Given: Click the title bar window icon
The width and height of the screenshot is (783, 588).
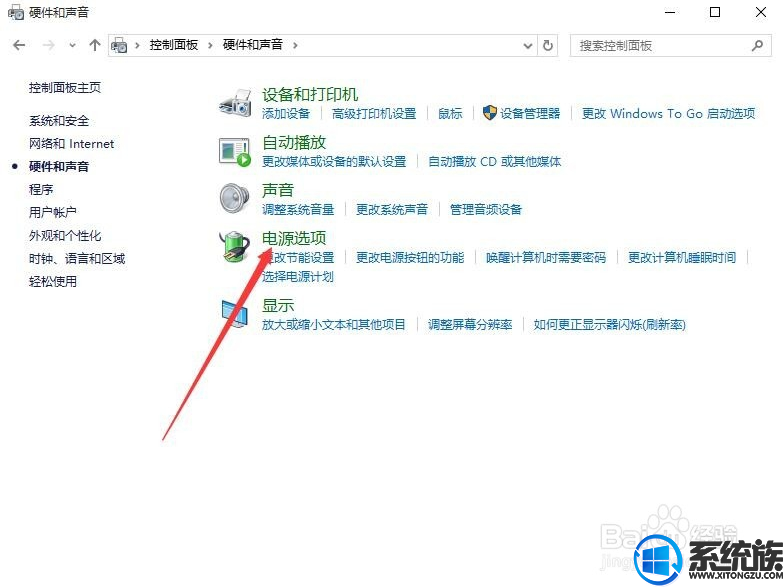Looking at the screenshot, I should (x=16, y=12).
